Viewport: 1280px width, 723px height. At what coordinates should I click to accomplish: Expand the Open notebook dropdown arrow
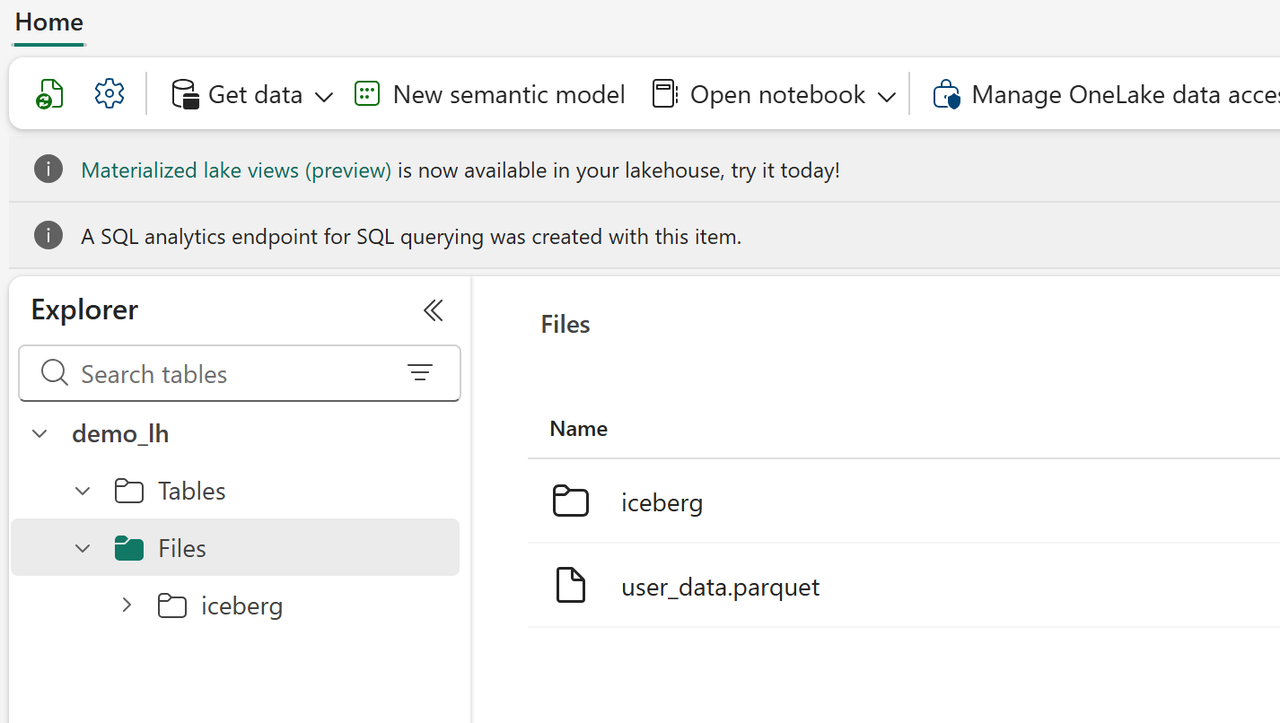(x=886, y=96)
